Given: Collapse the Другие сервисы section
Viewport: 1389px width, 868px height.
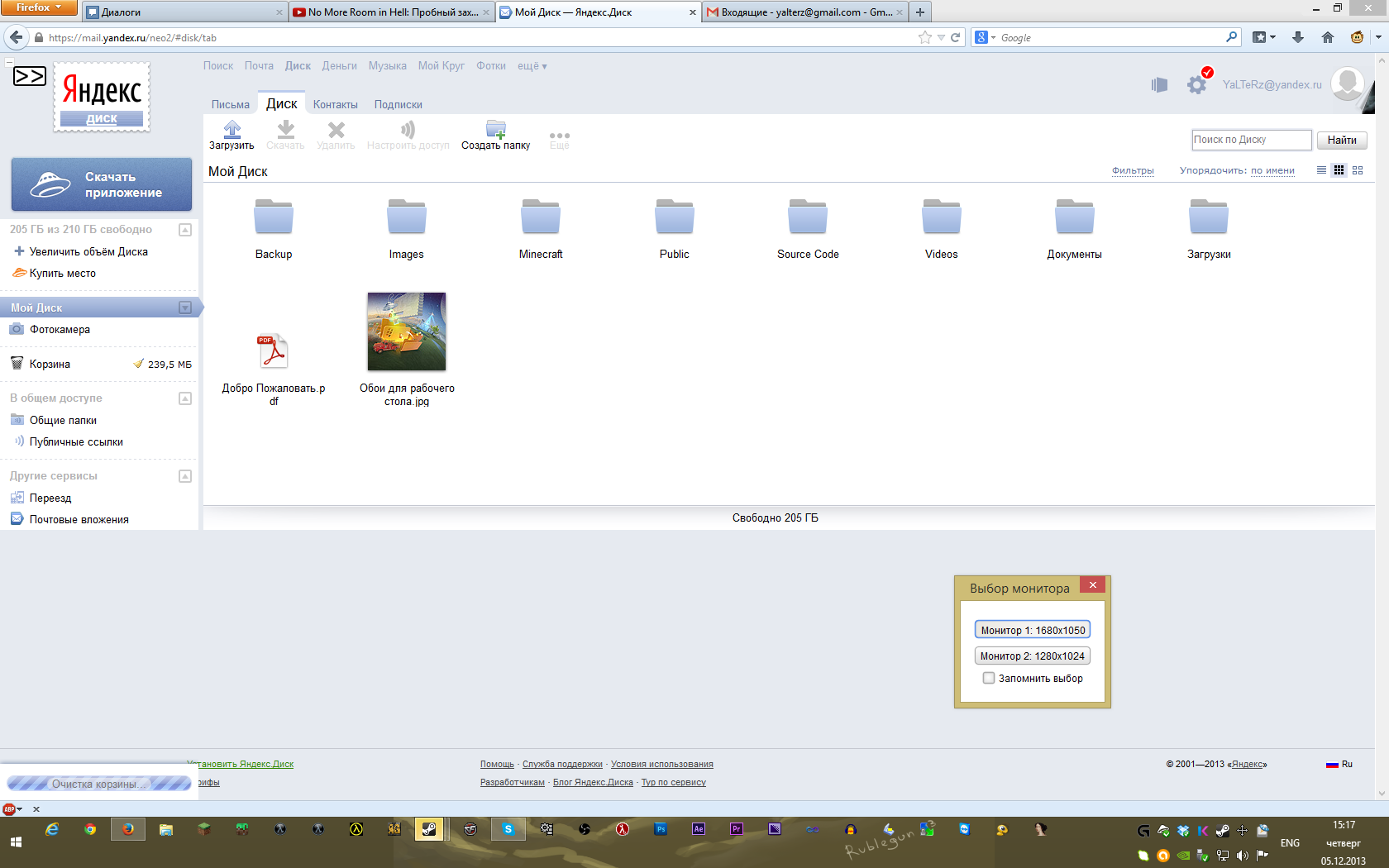Looking at the screenshot, I should pyautogui.click(x=185, y=476).
